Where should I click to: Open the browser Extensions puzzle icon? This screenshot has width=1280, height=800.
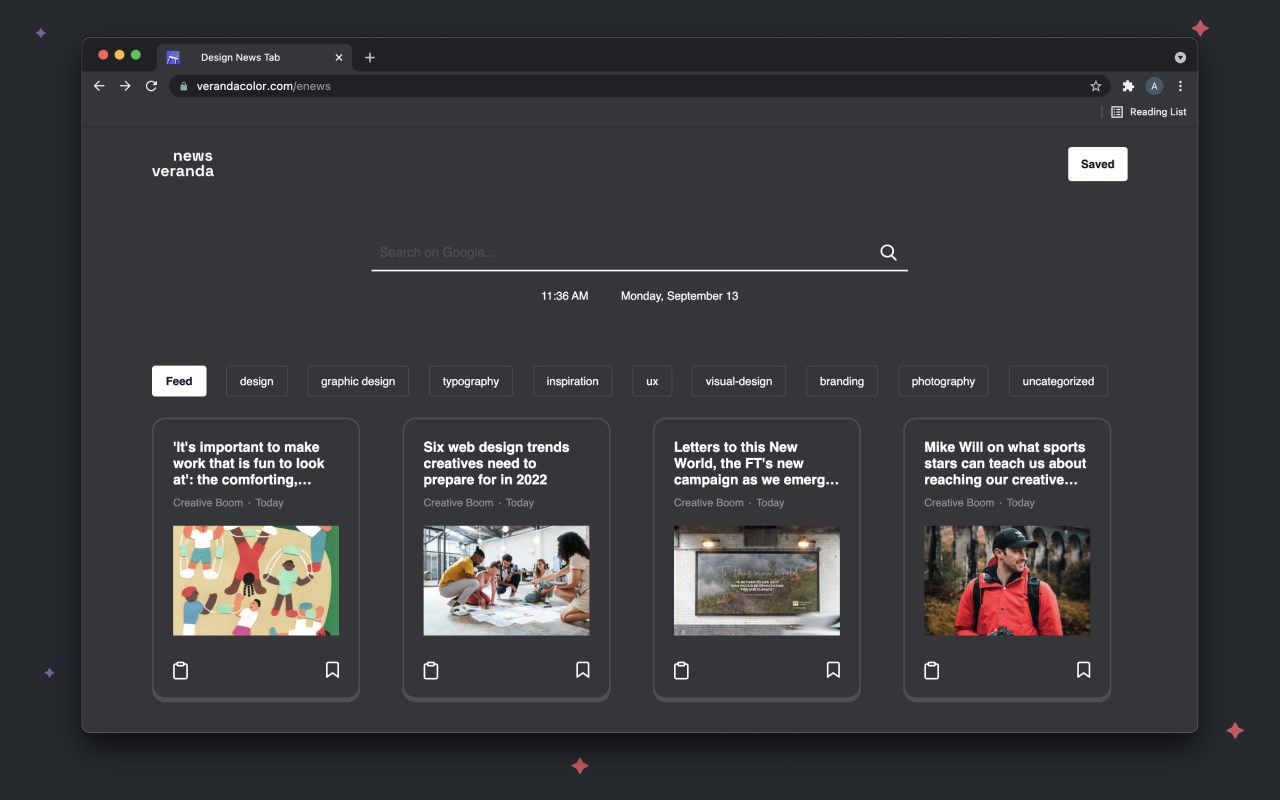click(x=1128, y=86)
